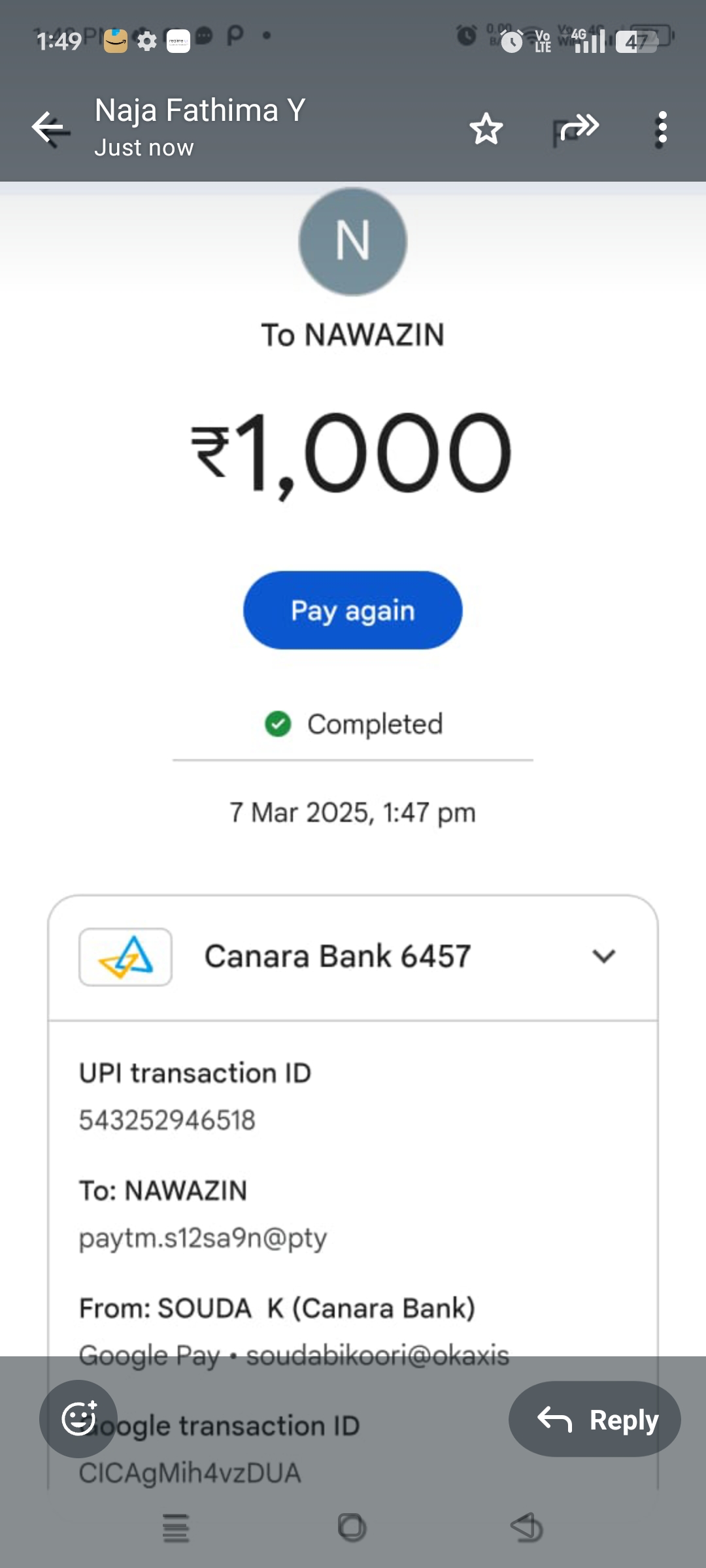Open the emoji reaction picker

pyautogui.click(x=78, y=1418)
